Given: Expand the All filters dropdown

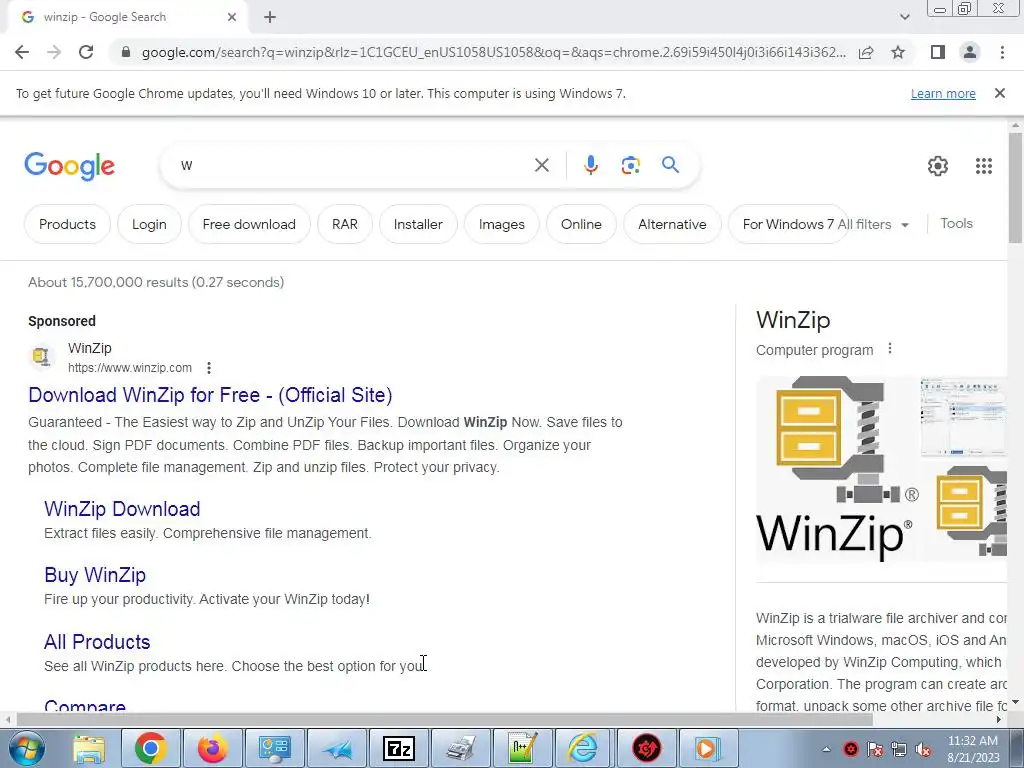Looking at the screenshot, I should (873, 224).
